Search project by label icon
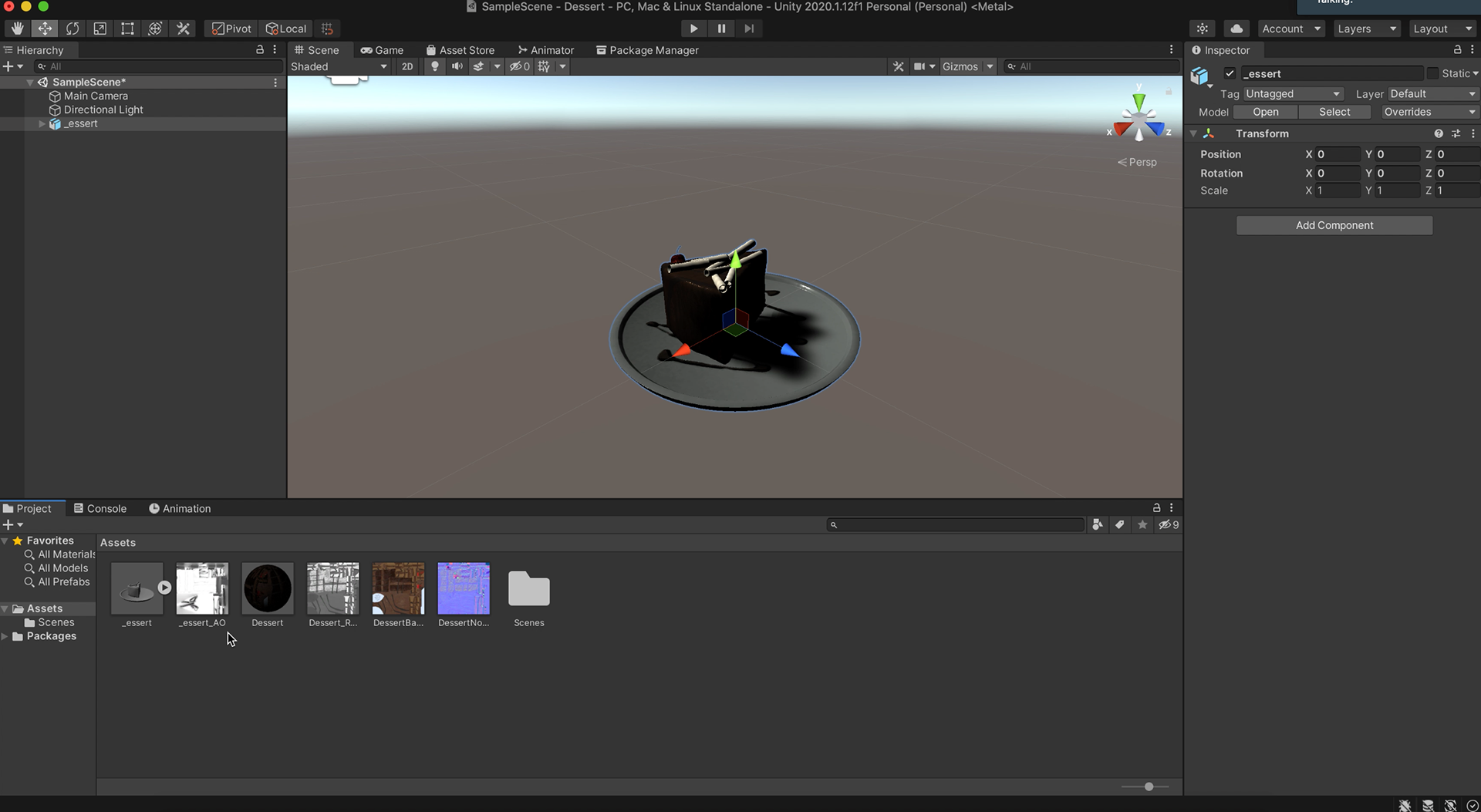The image size is (1481, 812). (x=1120, y=525)
